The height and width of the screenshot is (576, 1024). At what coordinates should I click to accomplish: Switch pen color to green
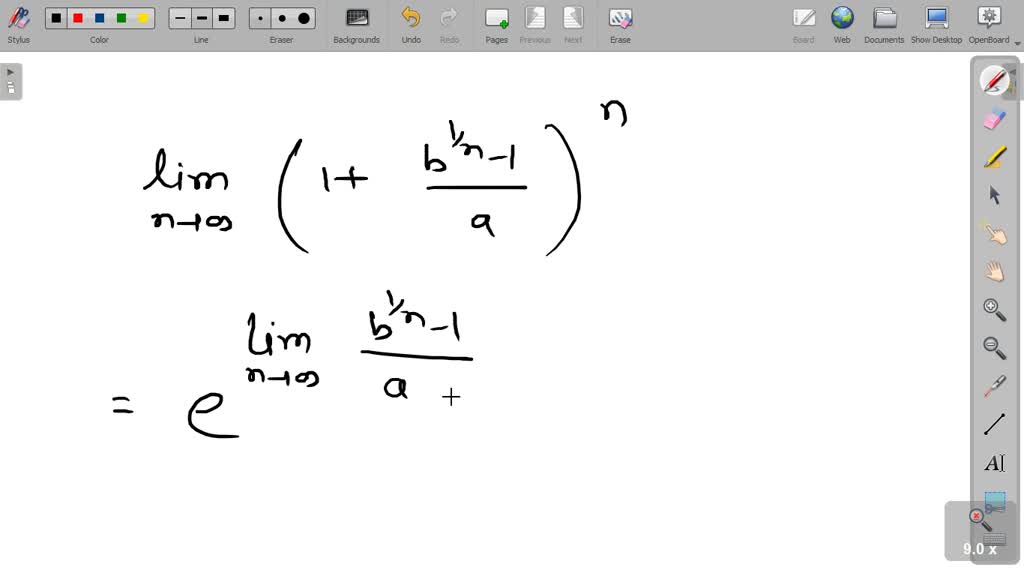(x=120, y=18)
